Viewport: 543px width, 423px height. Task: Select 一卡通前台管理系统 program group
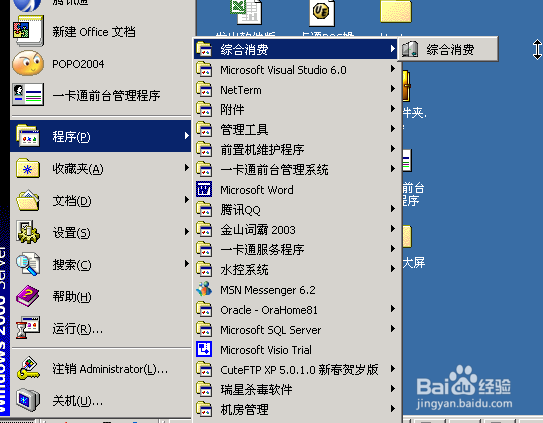[x=296, y=169]
